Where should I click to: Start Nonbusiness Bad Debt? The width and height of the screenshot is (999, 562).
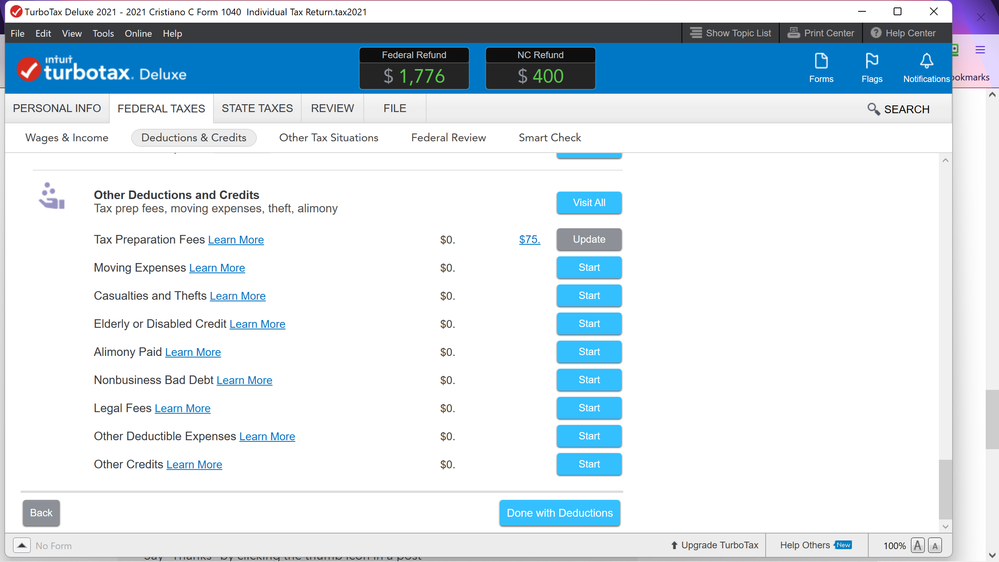589,380
